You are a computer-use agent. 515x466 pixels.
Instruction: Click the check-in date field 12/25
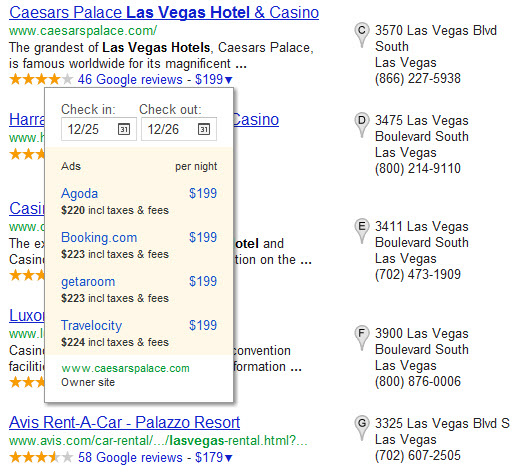click(x=99, y=129)
